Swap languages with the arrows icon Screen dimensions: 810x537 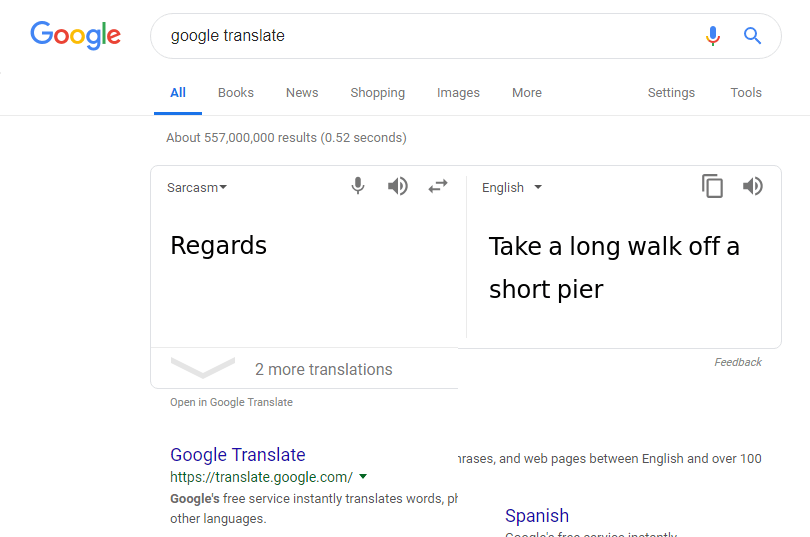(x=438, y=186)
